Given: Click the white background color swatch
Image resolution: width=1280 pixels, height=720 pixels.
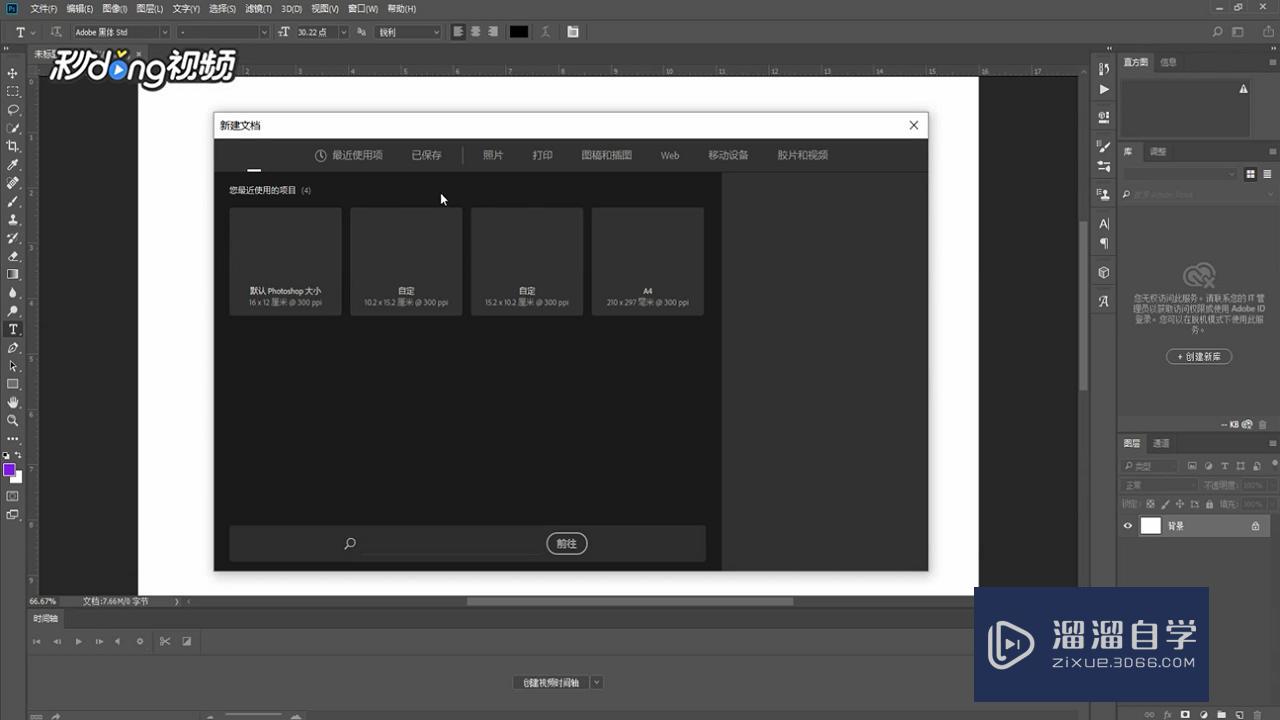Looking at the screenshot, I should point(17,478).
